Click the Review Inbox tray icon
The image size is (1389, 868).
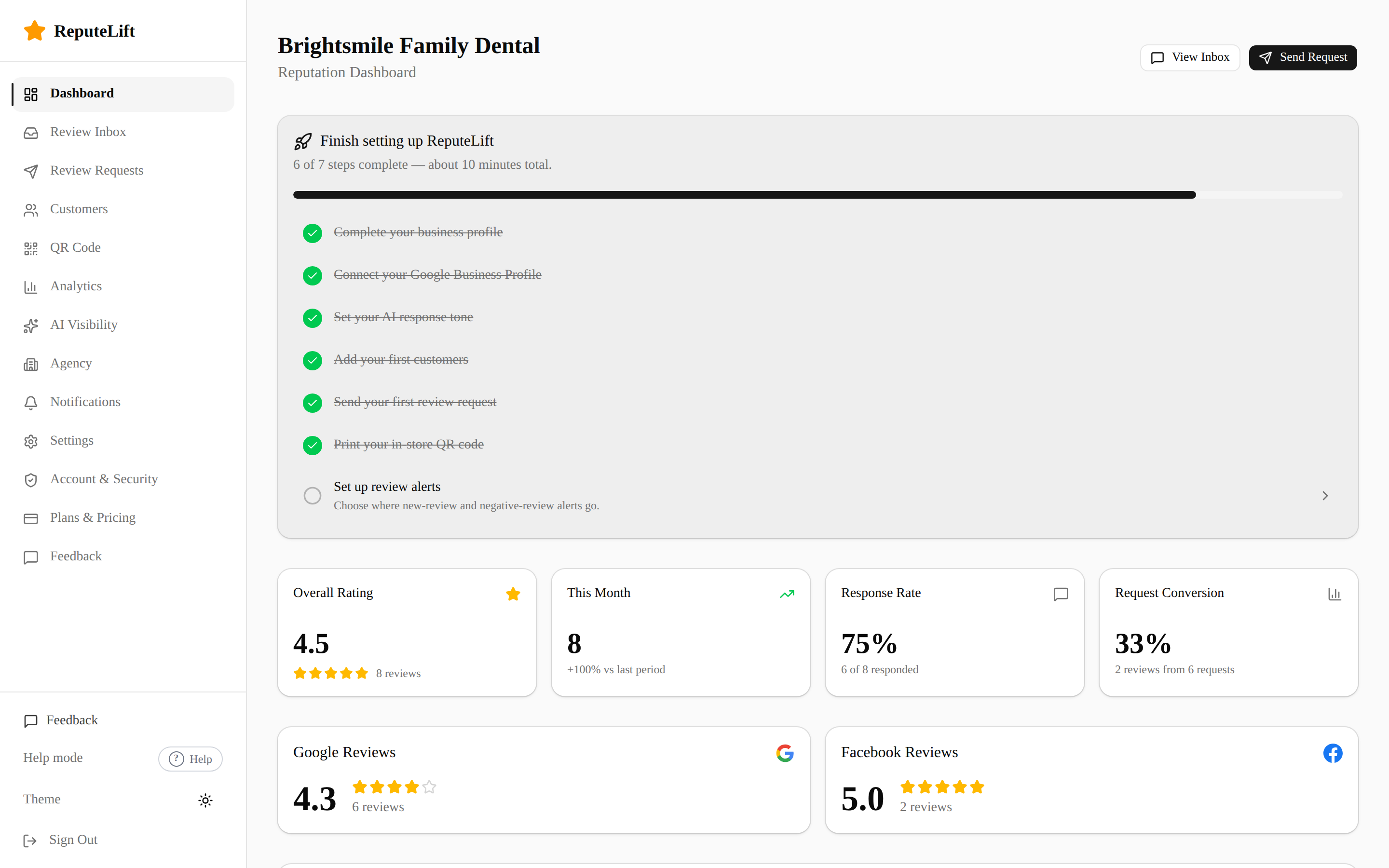click(x=31, y=133)
